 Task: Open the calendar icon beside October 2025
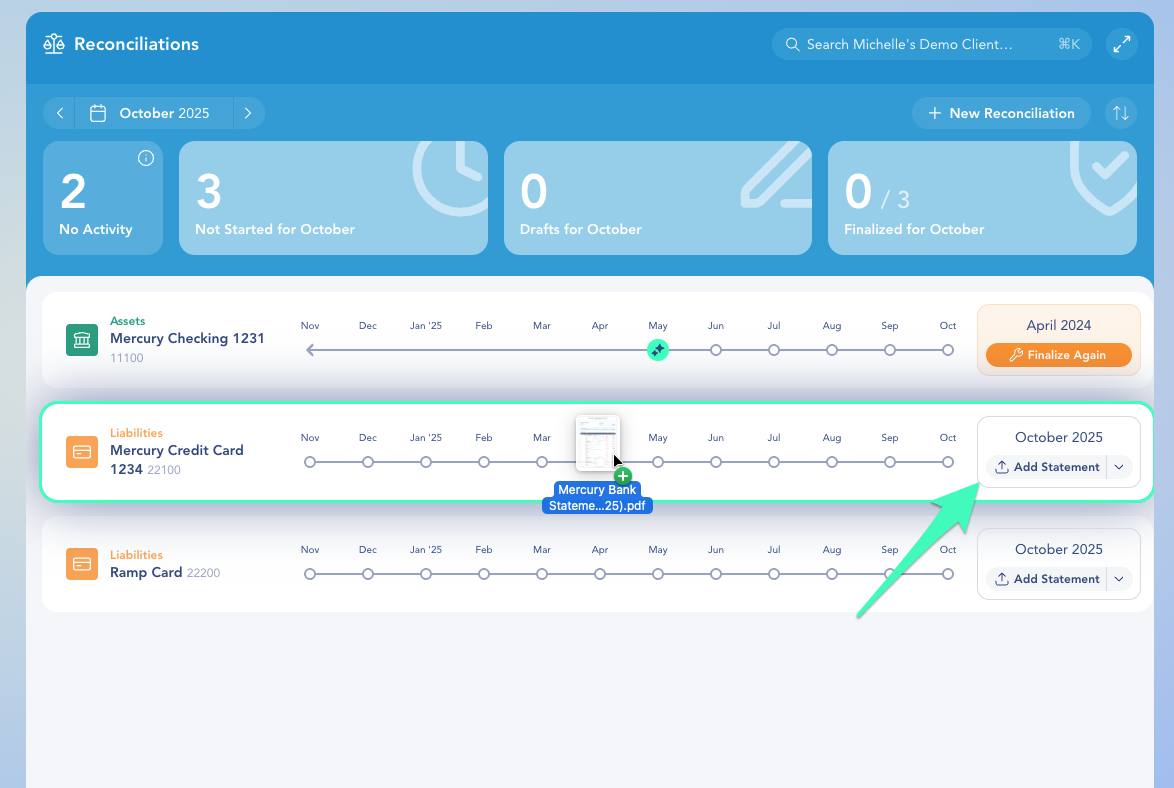pyautogui.click(x=98, y=113)
